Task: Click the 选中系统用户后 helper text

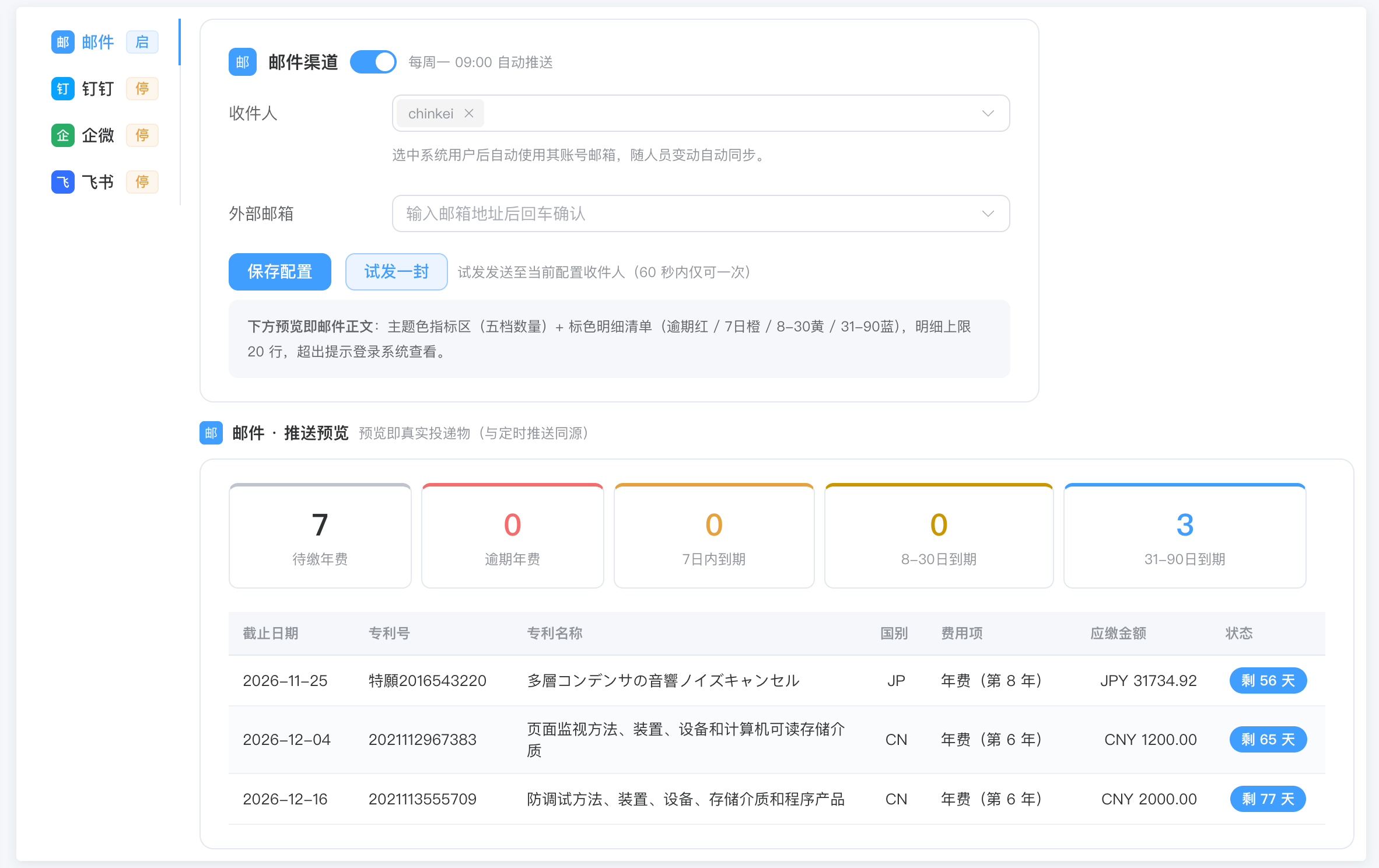Action: [580, 155]
